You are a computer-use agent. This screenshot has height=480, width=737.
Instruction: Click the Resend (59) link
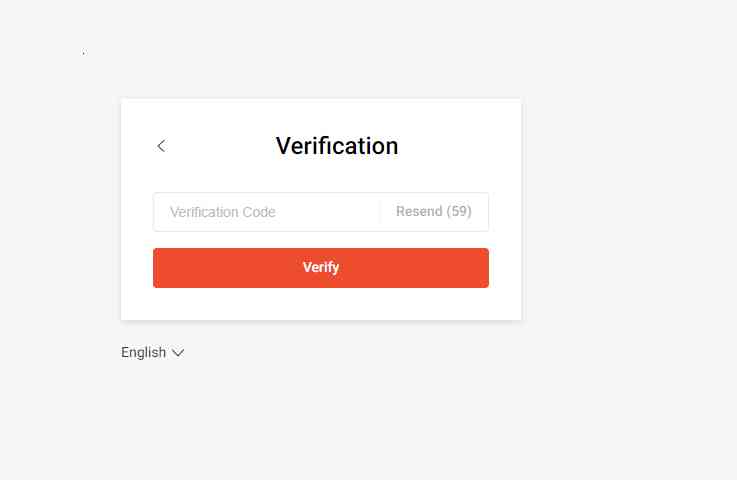click(x=433, y=212)
